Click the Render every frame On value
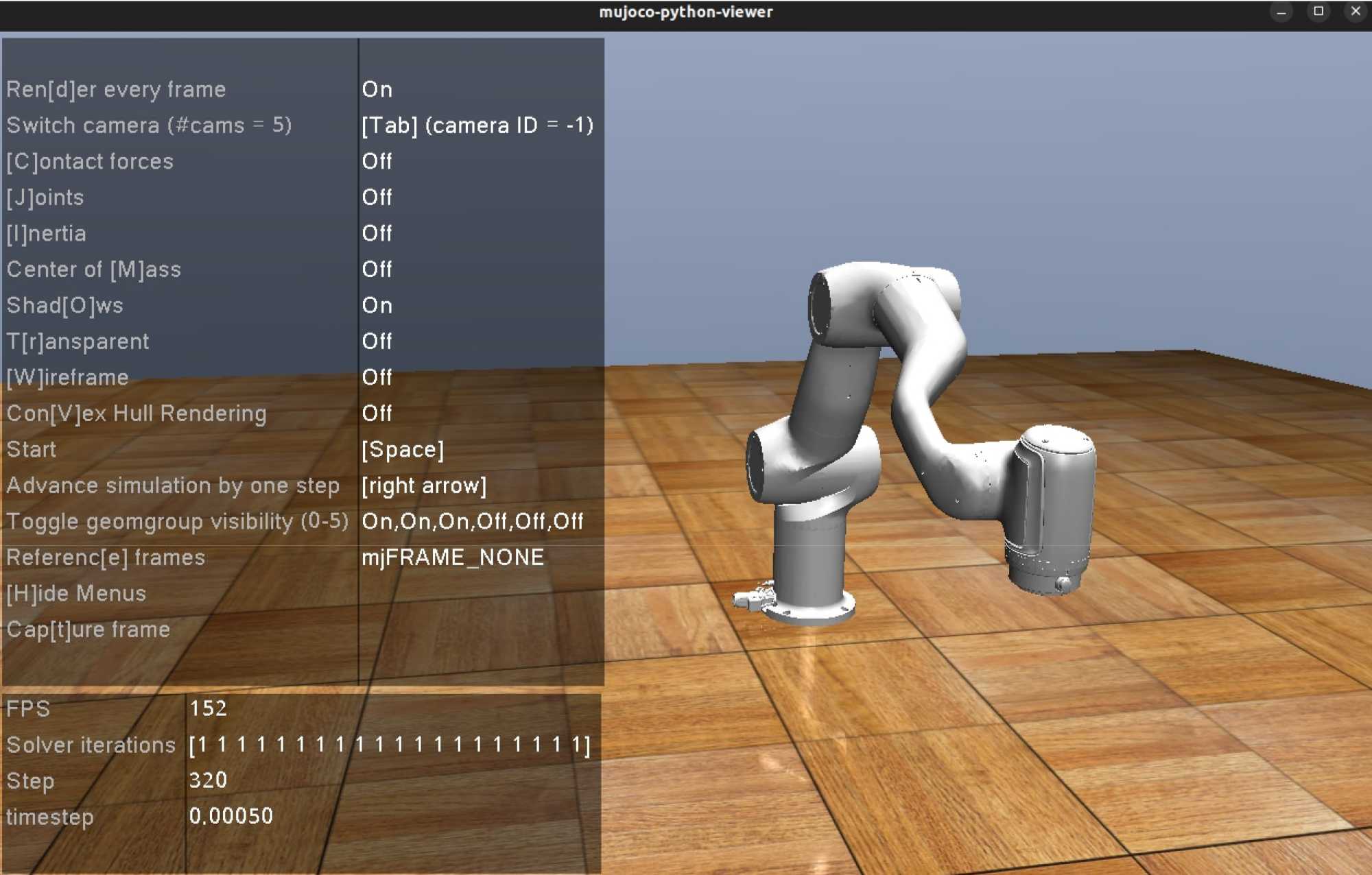 coord(377,90)
